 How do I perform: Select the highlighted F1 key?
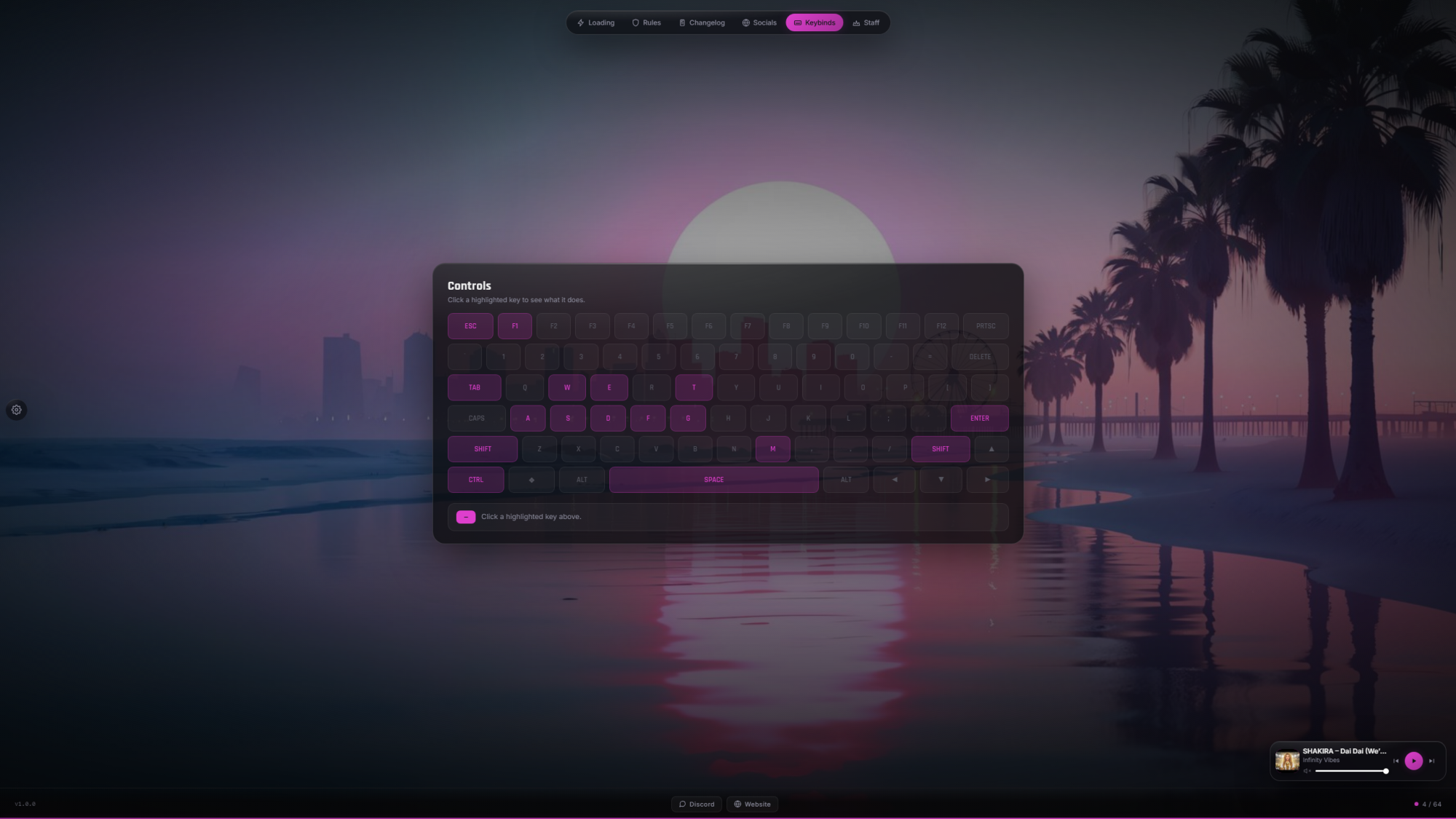(515, 326)
